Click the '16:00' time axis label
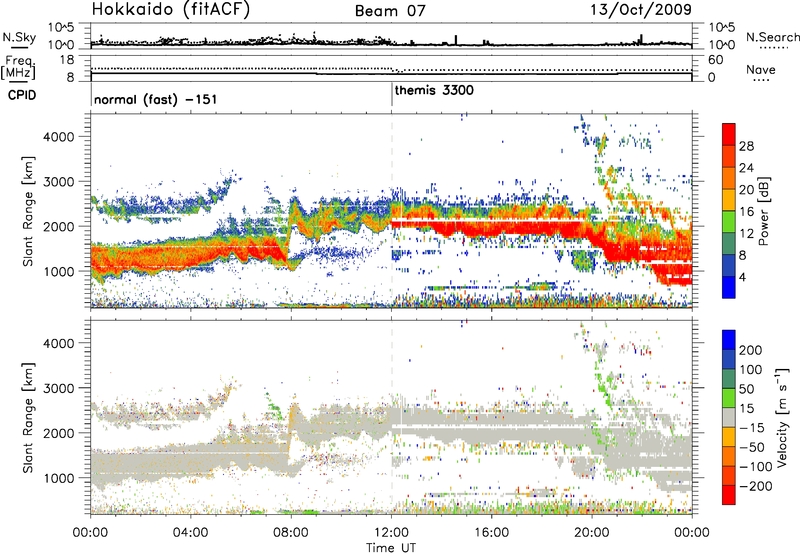 (491, 533)
